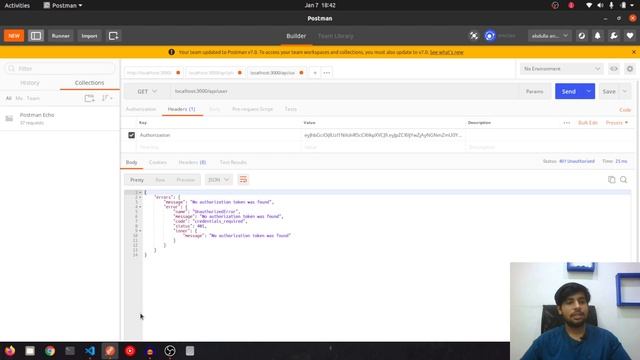
Task: Toggle line wrap icon in response
Action: [x=243, y=180]
